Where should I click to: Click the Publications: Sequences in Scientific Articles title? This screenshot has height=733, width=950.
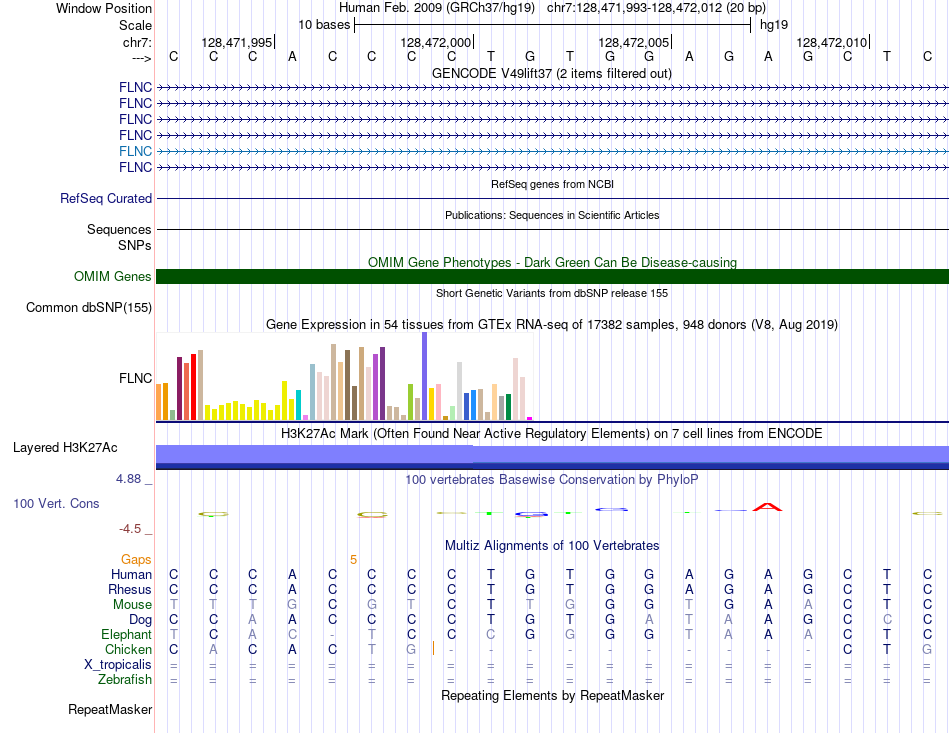(552, 215)
